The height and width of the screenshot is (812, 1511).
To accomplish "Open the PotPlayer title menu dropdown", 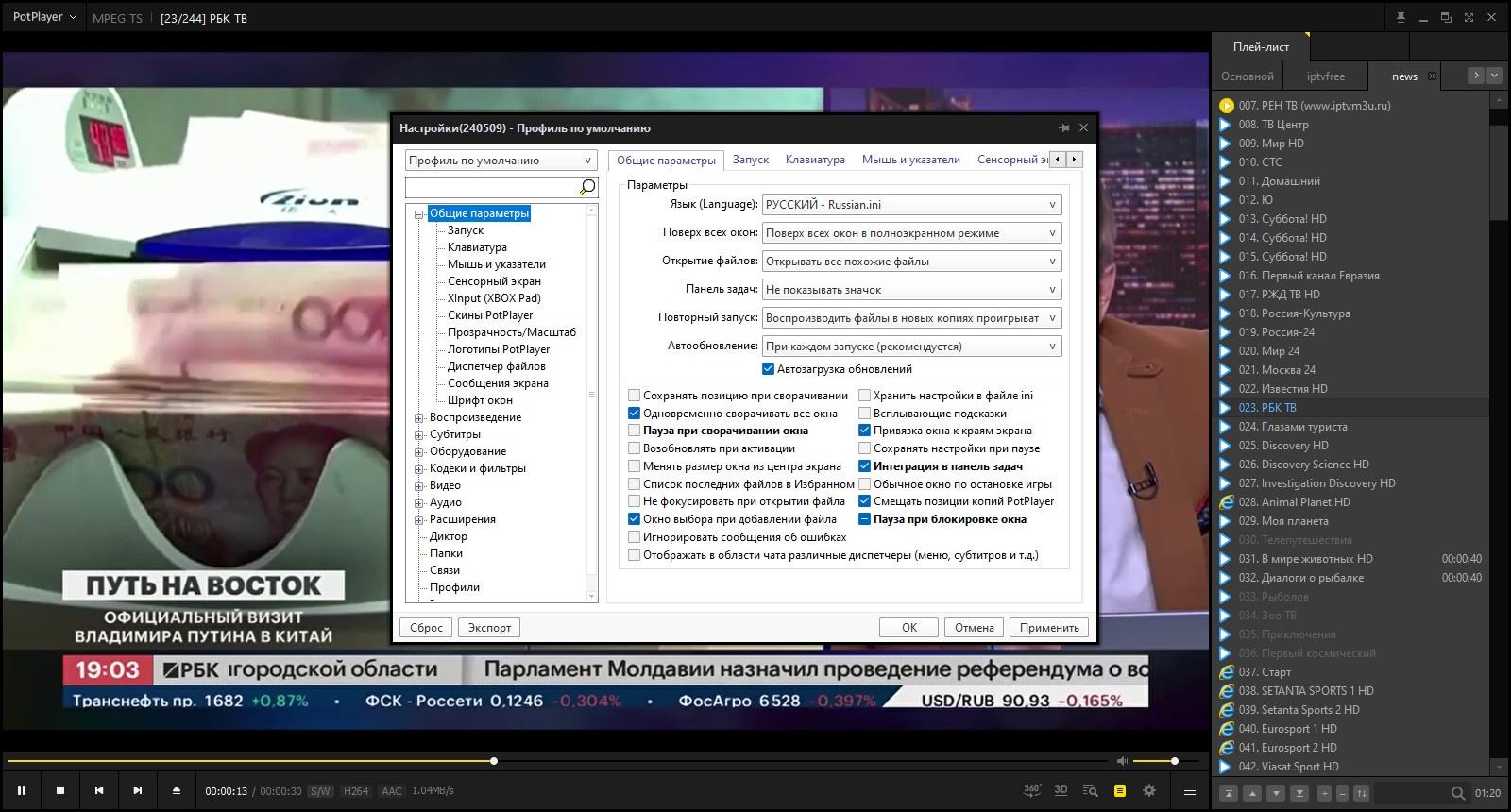I will coord(44,17).
